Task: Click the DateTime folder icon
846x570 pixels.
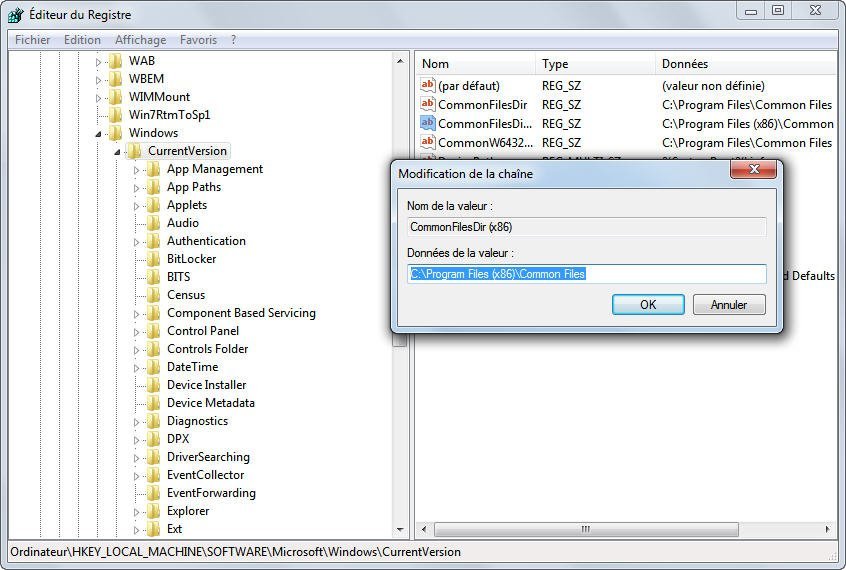Action: pyautogui.click(x=154, y=367)
